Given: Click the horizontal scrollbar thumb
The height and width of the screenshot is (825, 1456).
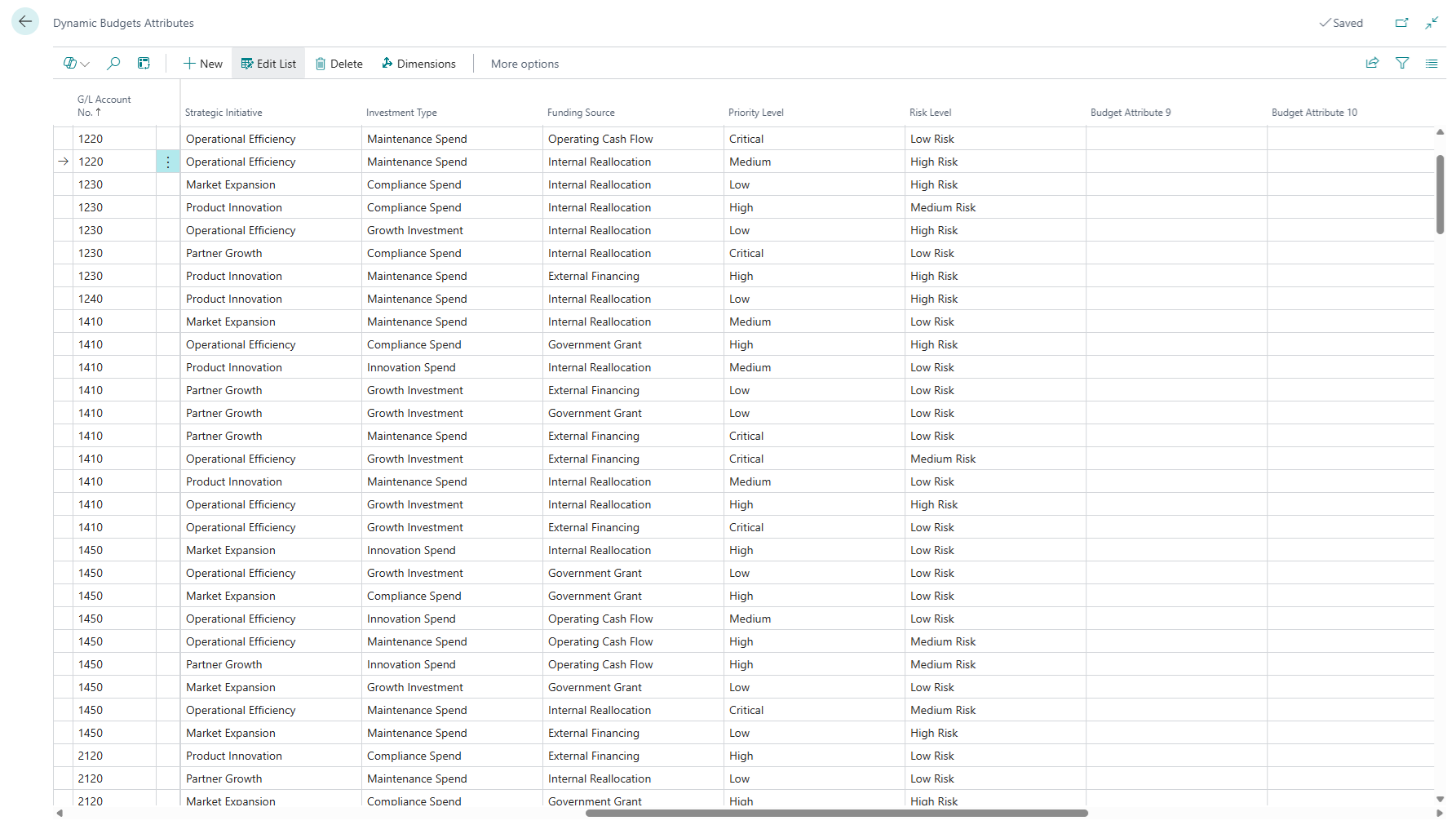Looking at the screenshot, I should [x=836, y=813].
